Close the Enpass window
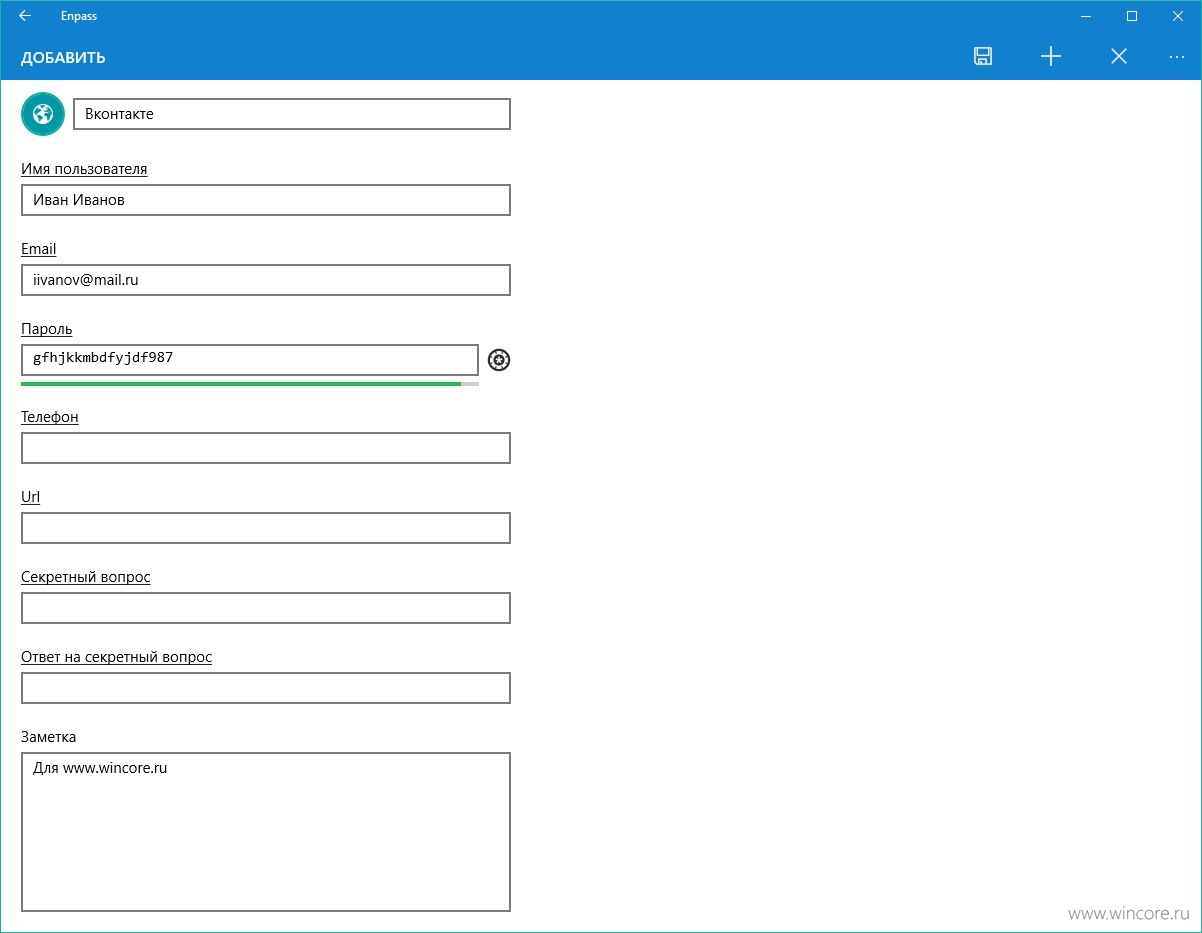Screen dimensions: 1202x933 coord(1178,16)
